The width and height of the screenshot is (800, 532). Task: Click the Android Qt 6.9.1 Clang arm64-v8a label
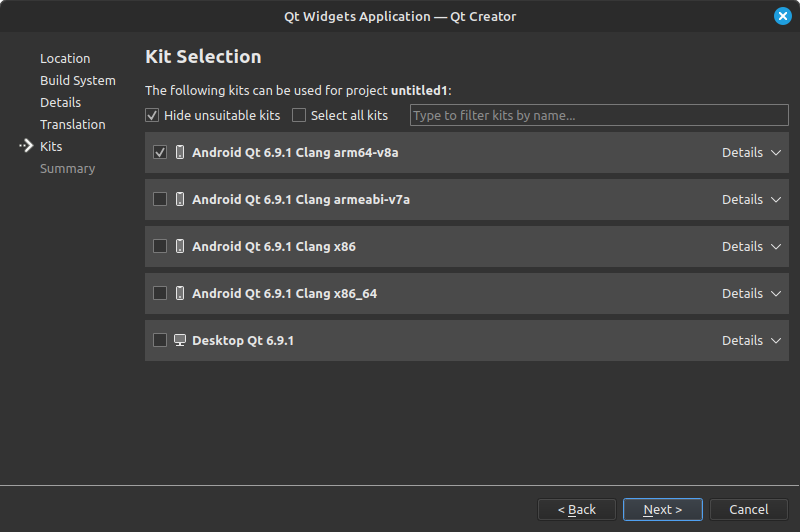(295, 153)
